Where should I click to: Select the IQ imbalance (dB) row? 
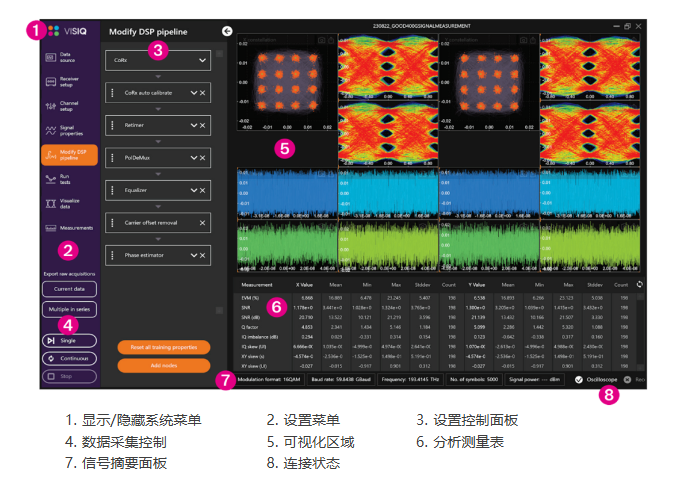click(437, 337)
